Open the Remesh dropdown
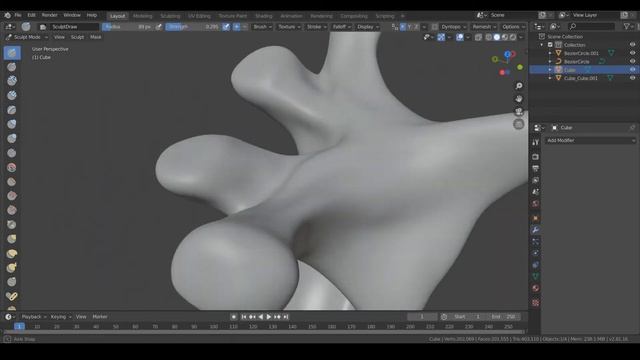 (484, 27)
